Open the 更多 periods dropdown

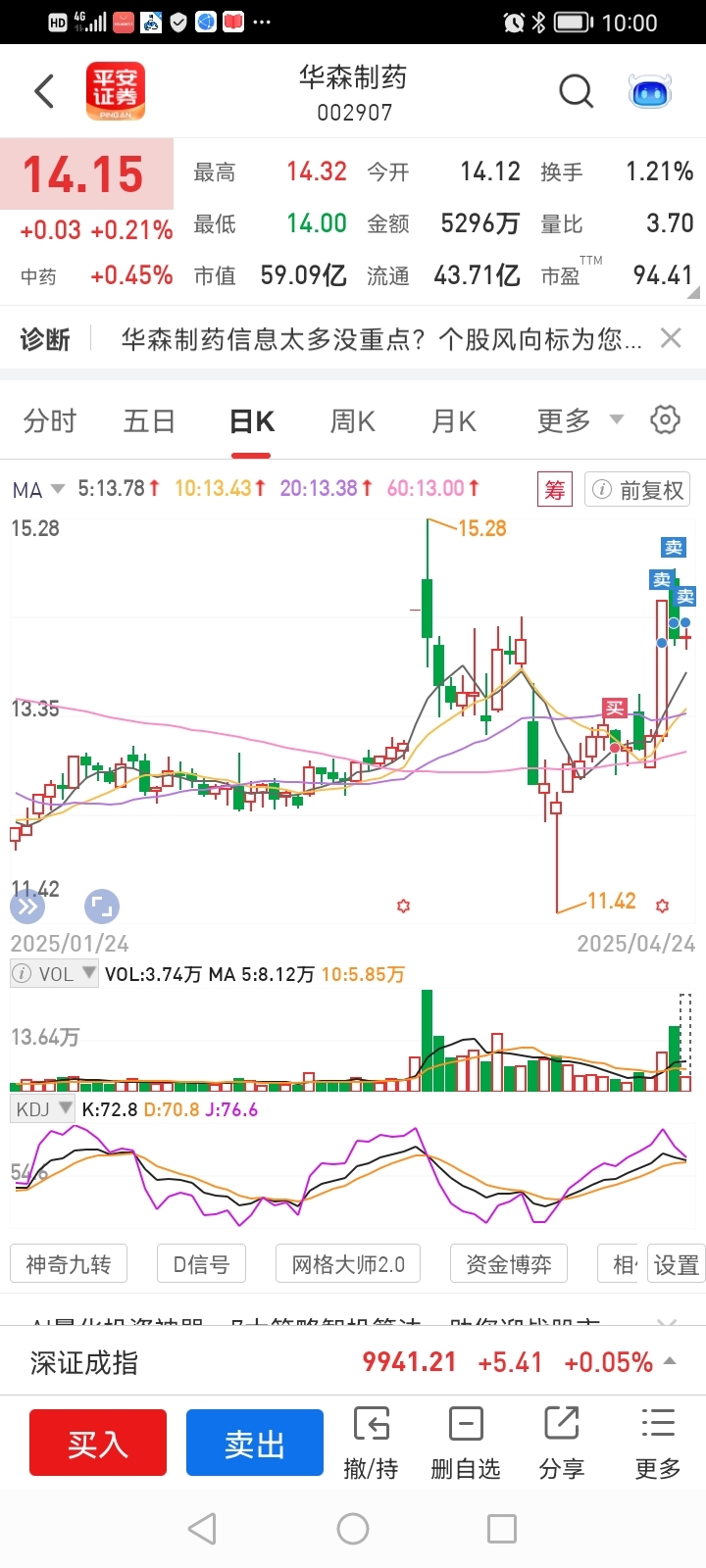click(x=580, y=421)
